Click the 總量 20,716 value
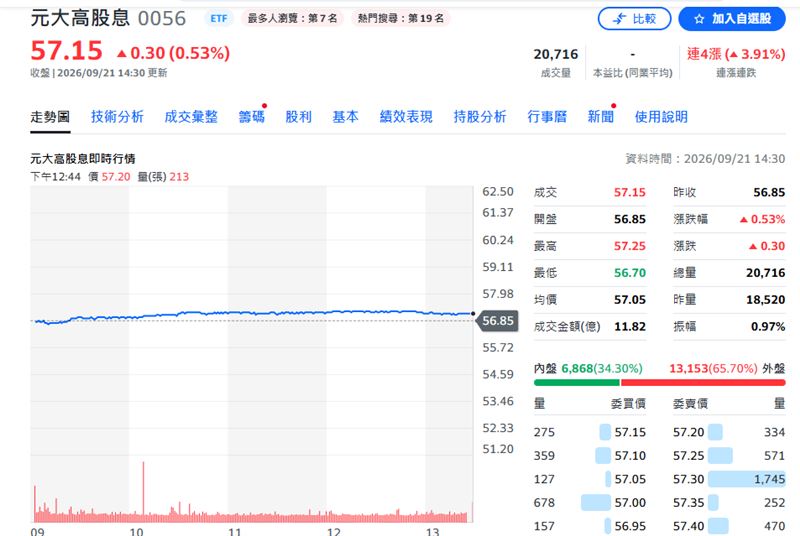Image resolution: width=800 pixels, height=536 pixels. point(765,273)
